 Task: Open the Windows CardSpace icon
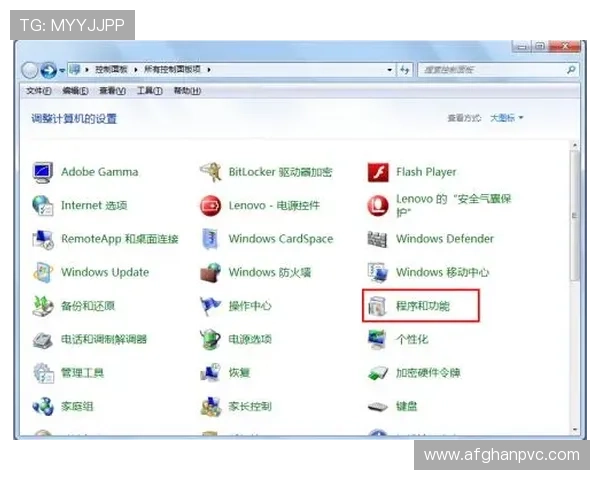click(x=210, y=239)
